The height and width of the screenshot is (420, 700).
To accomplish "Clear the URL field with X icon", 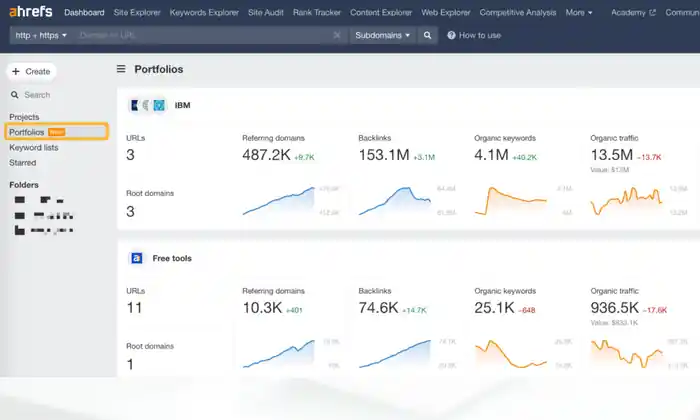I will point(337,35).
